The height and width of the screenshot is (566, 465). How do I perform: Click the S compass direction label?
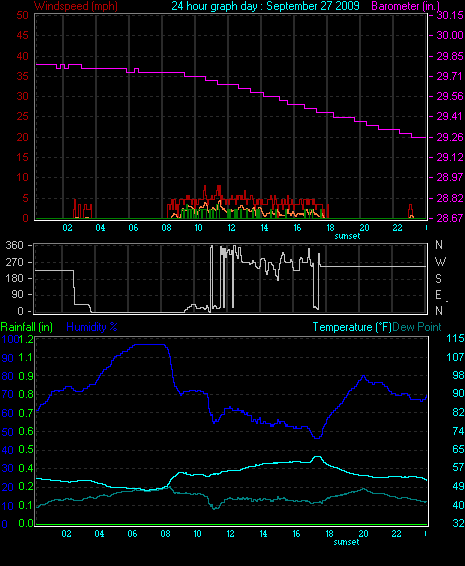438,278
